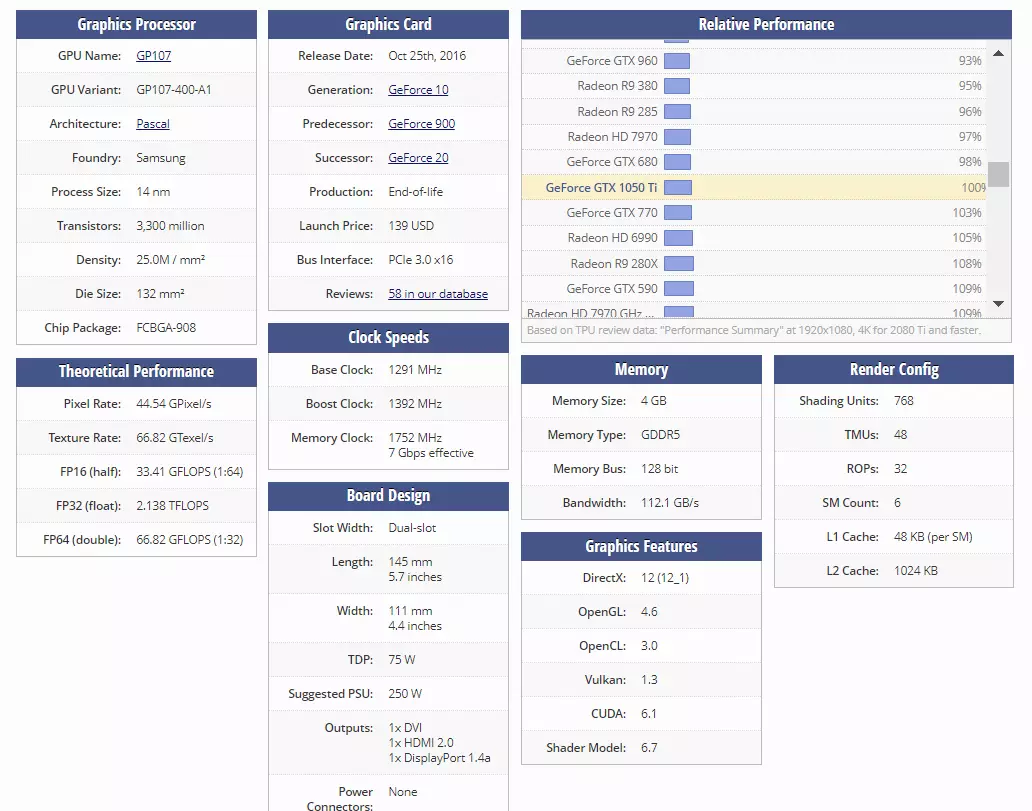Select the 12 (12_1) DirectX value
This screenshot has height=811, width=1032.
click(665, 578)
